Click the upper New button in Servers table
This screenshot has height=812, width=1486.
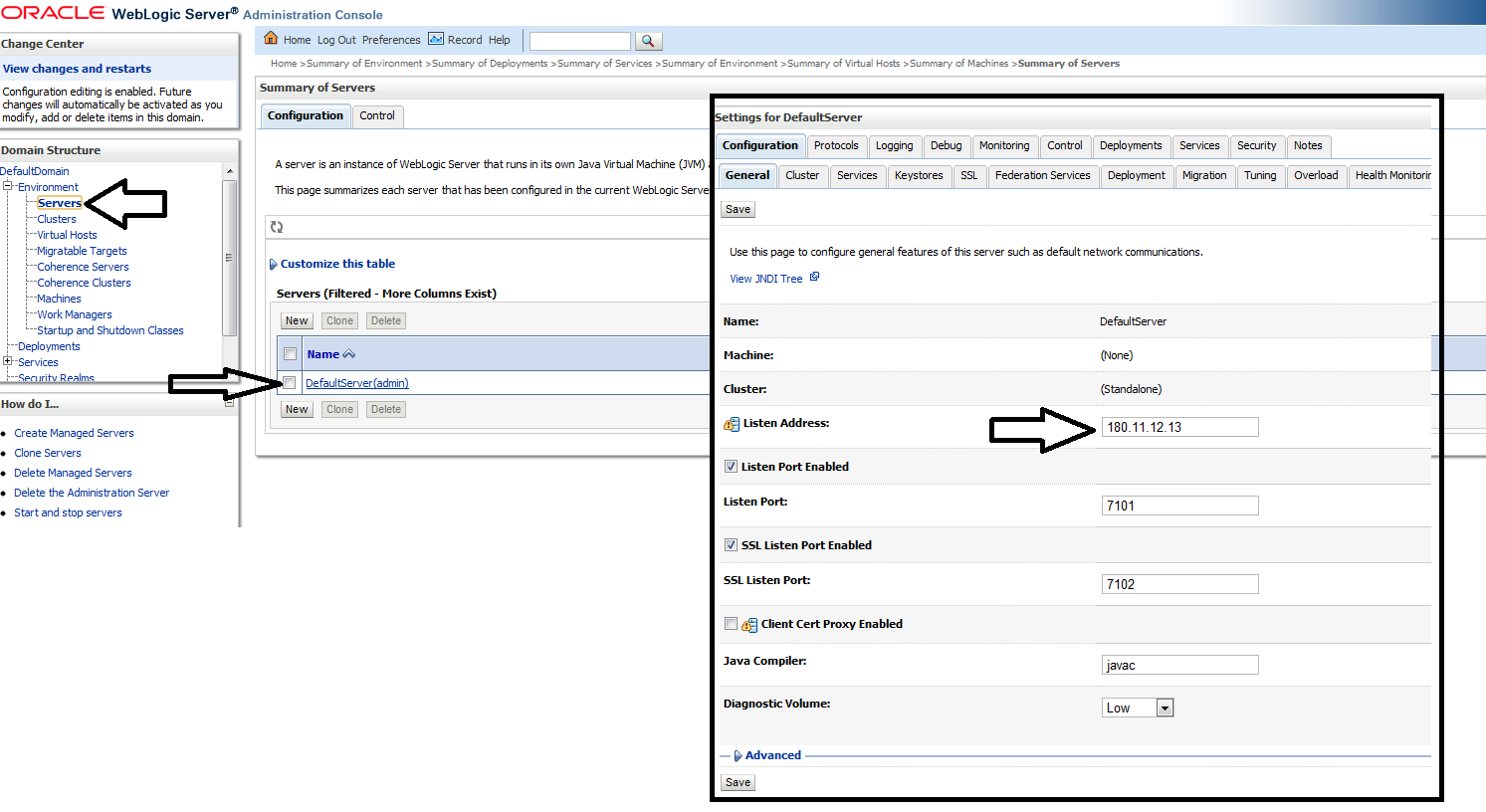click(x=297, y=320)
